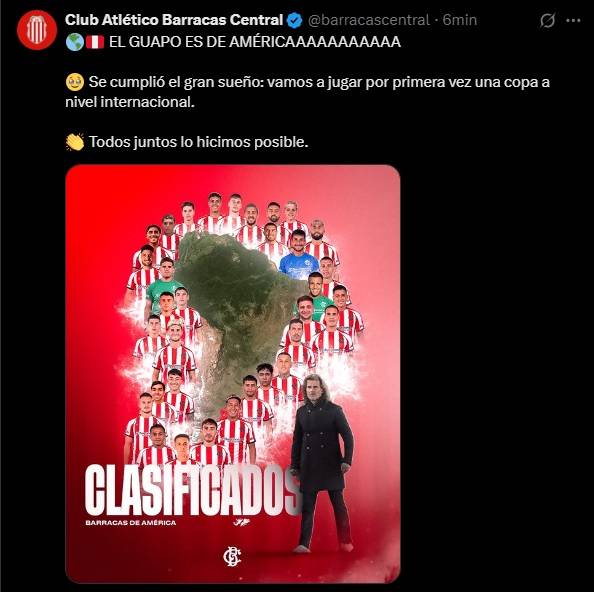Click the BARRACAS DE AMÉRICA caption
The height and width of the screenshot is (592, 594).
[x=131, y=523]
